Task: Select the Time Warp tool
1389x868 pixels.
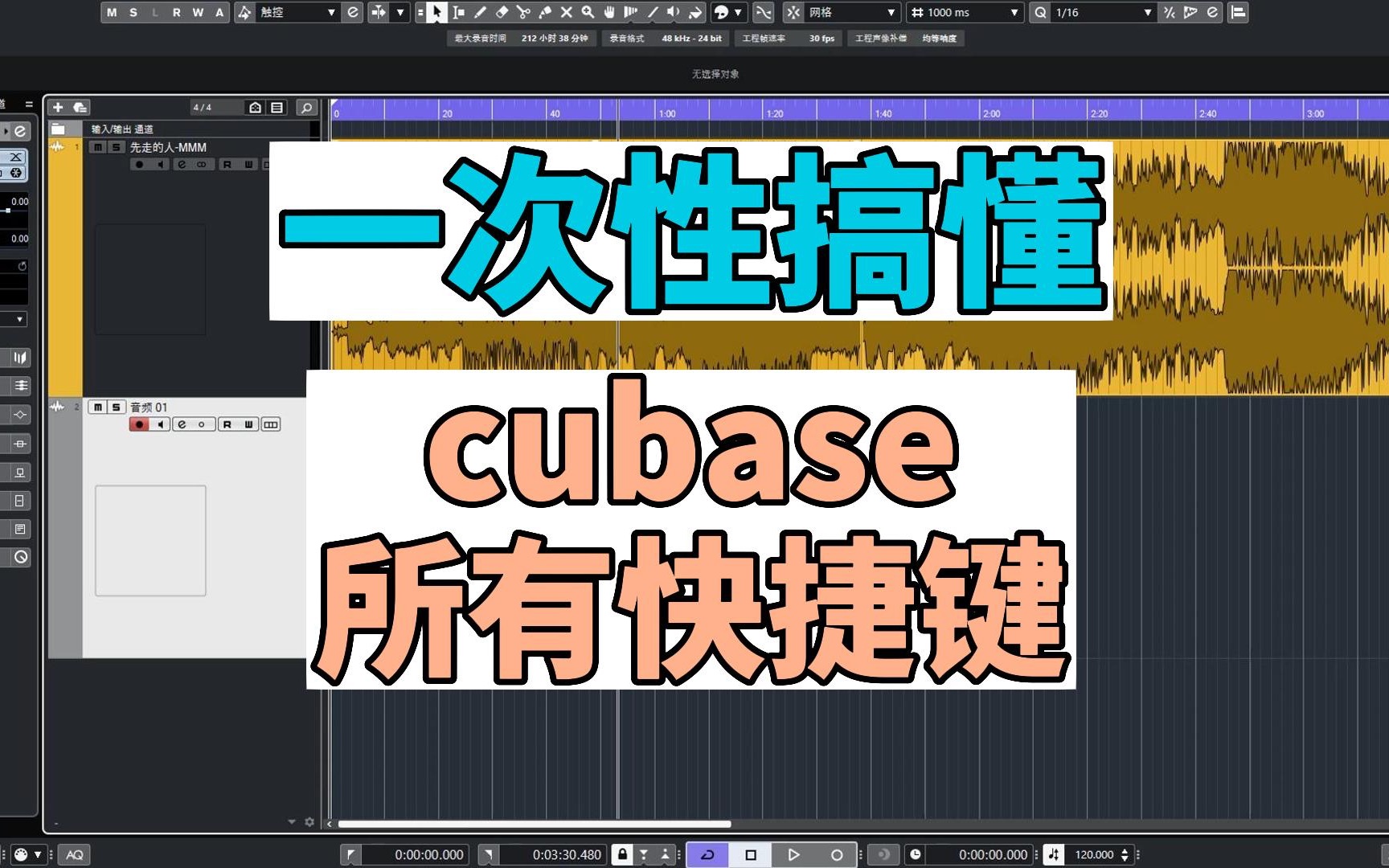Action: [631, 12]
